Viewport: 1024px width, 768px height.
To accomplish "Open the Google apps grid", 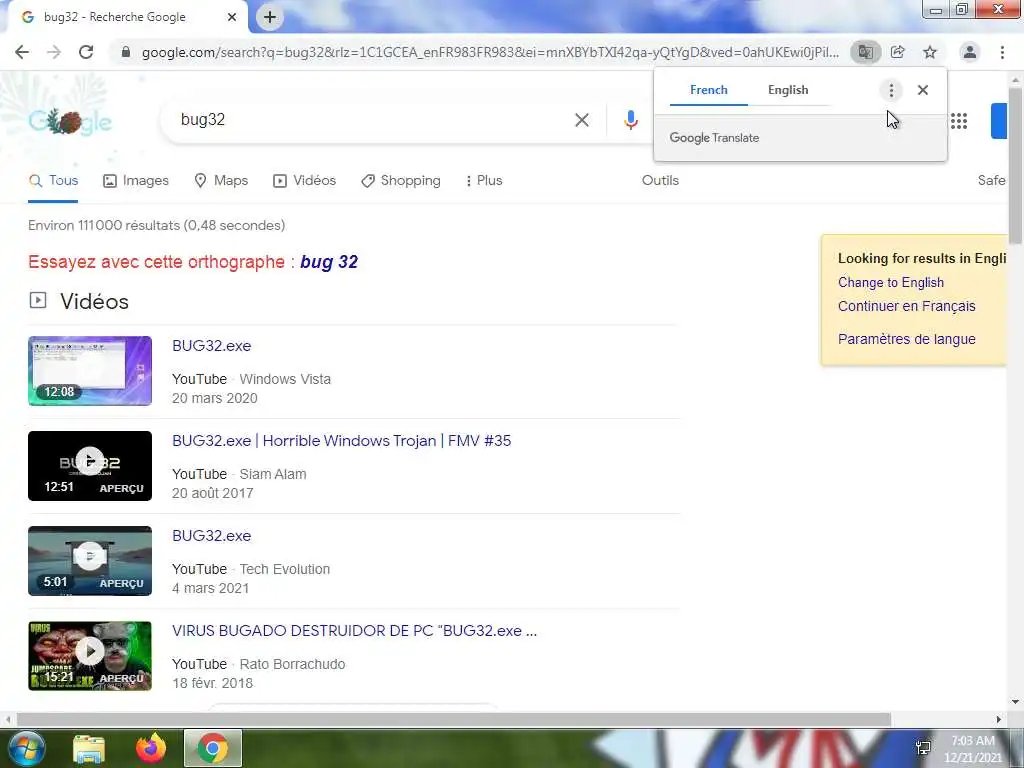I will [959, 121].
